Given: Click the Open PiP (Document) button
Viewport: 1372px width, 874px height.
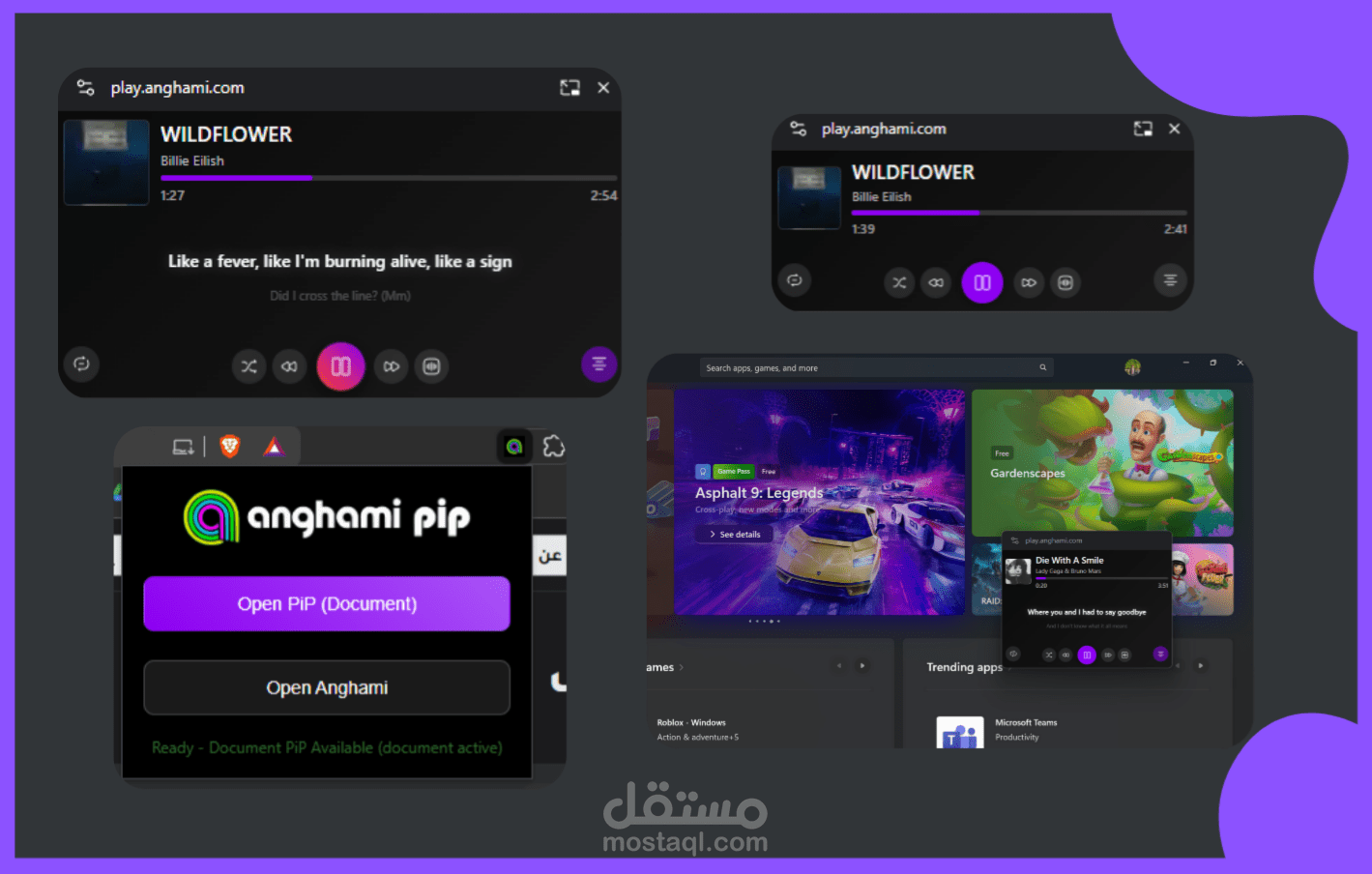Looking at the screenshot, I should click(327, 603).
